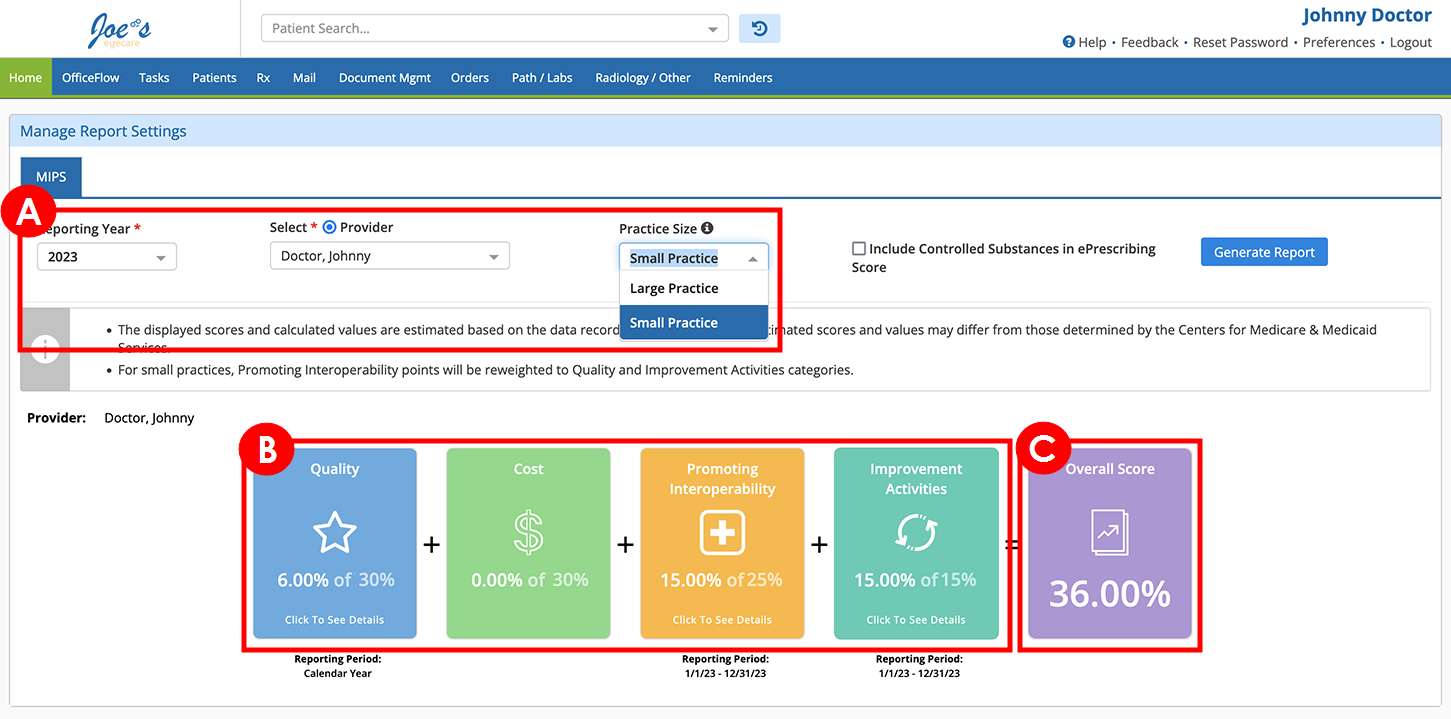Click the Quality star icon
Viewport: 1451px width, 719px height.
point(334,532)
